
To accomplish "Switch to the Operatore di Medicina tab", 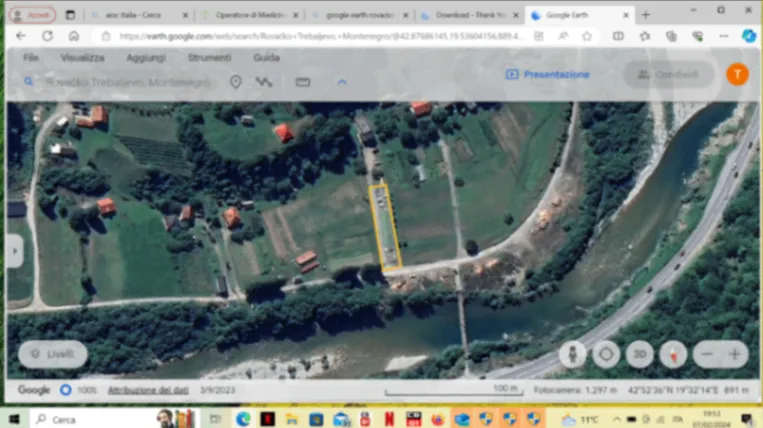I will pyautogui.click(x=249, y=15).
